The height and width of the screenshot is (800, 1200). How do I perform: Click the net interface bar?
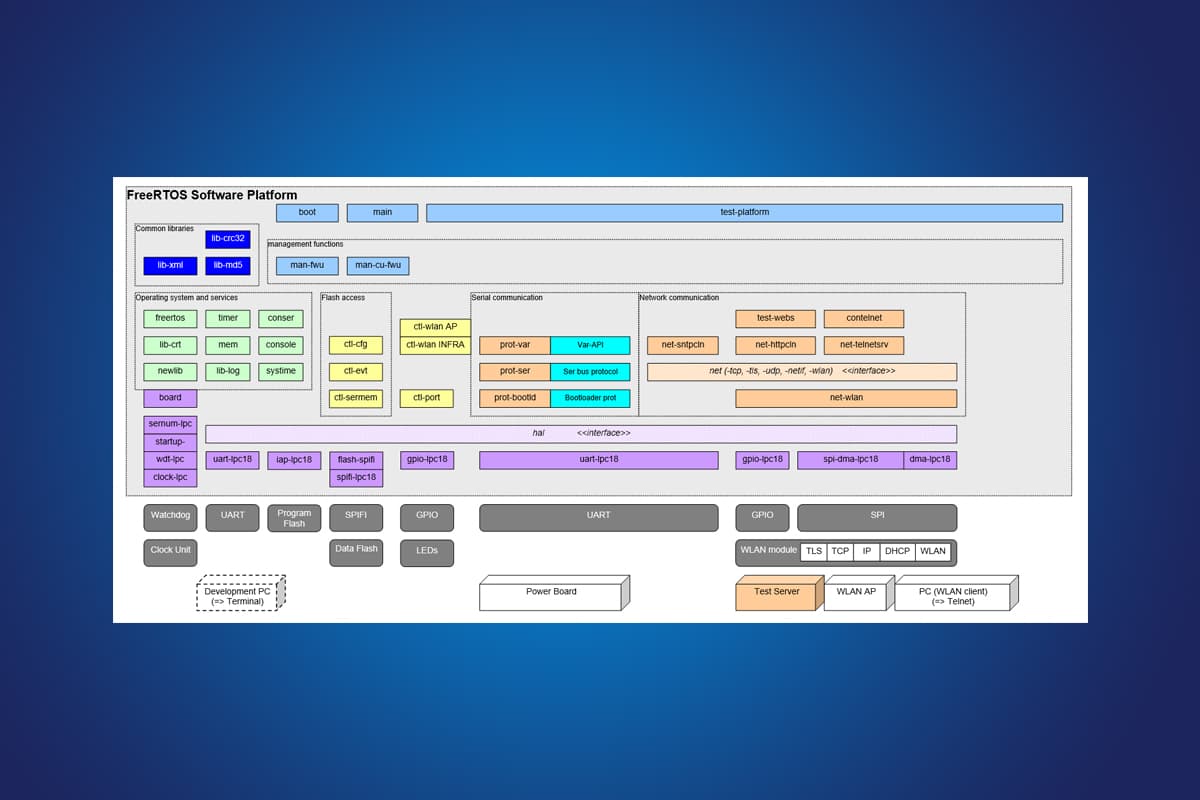[x=802, y=372]
